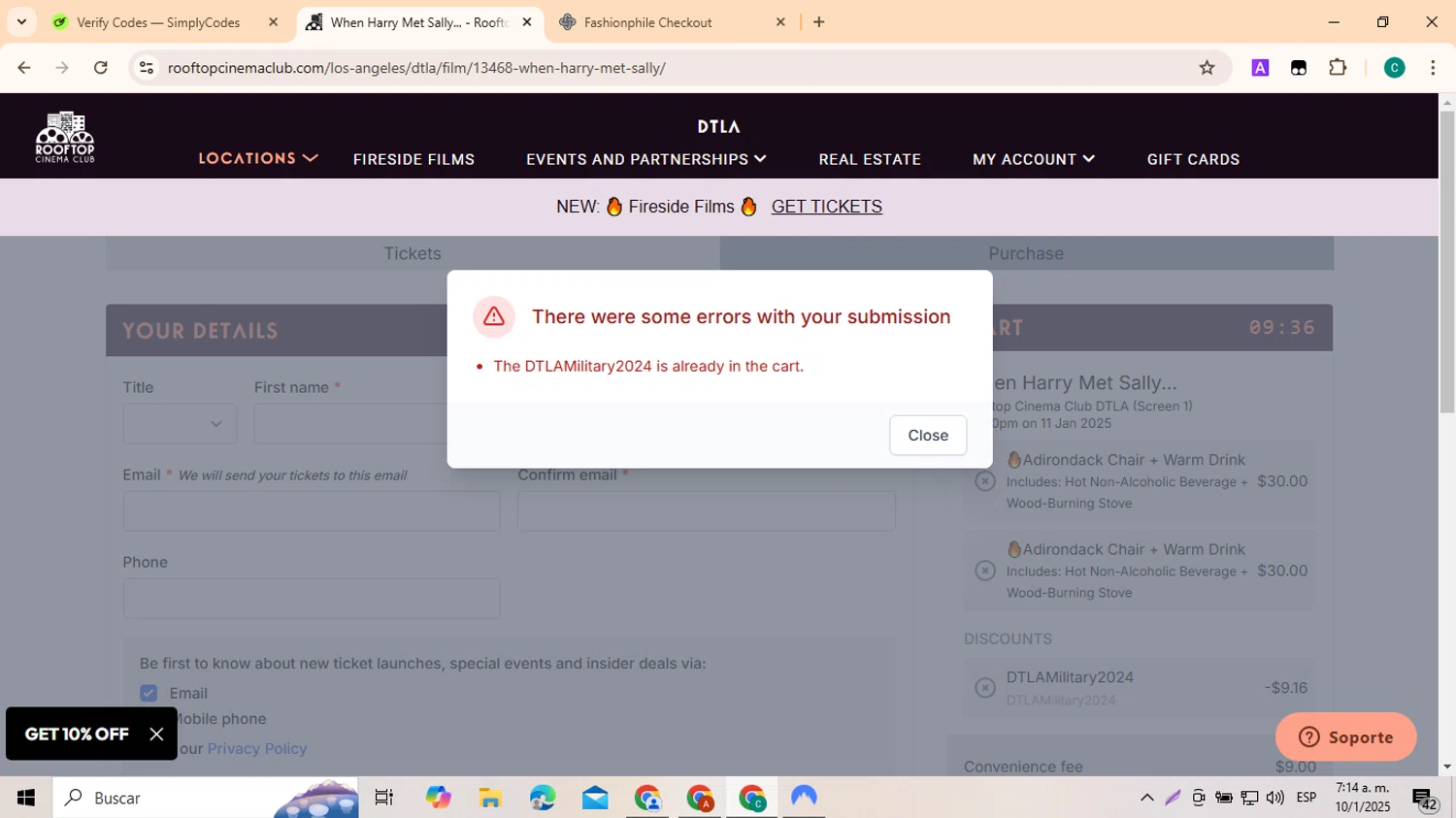Dismiss the GET 10% OFF banner

(156, 735)
